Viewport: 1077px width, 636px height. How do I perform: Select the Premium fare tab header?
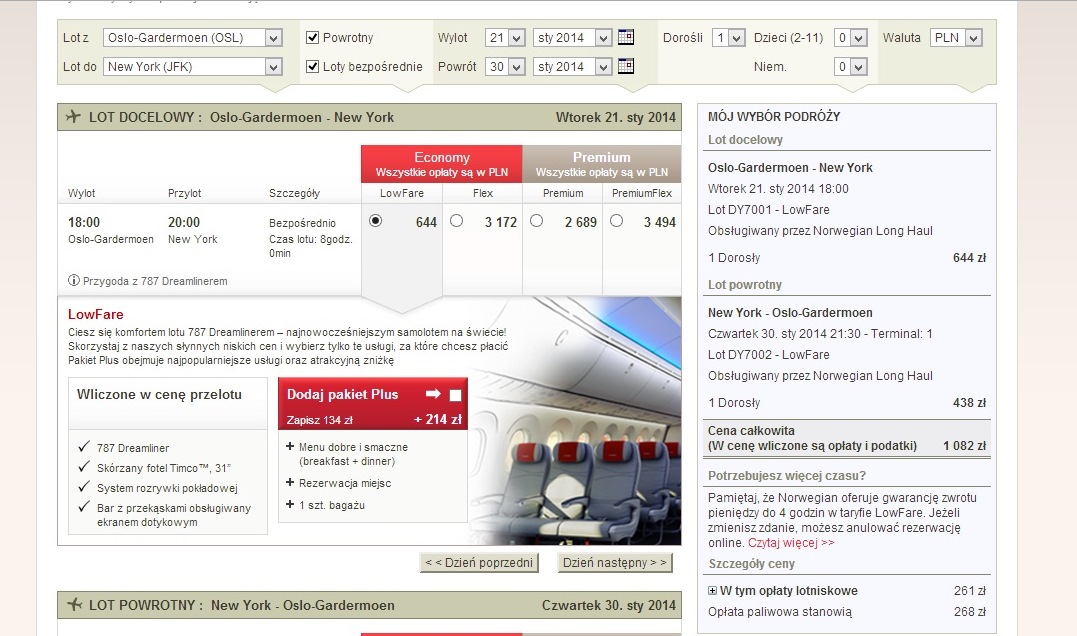pos(602,164)
